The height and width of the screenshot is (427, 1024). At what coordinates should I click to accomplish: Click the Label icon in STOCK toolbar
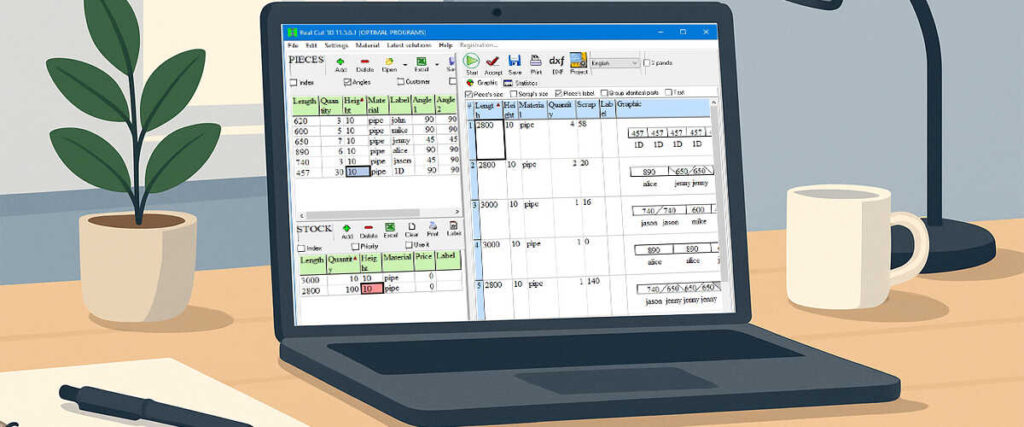pyautogui.click(x=453, y=226)
